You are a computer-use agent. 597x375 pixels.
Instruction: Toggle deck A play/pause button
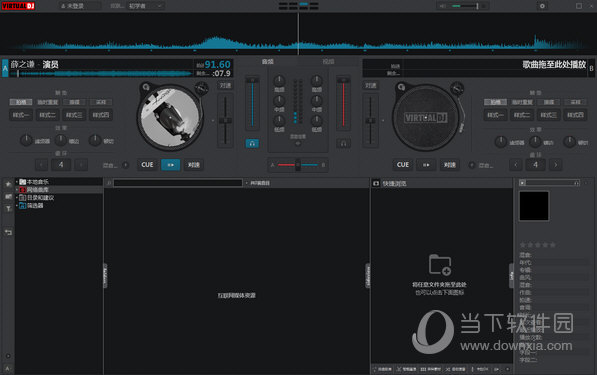tap(171, 165)
